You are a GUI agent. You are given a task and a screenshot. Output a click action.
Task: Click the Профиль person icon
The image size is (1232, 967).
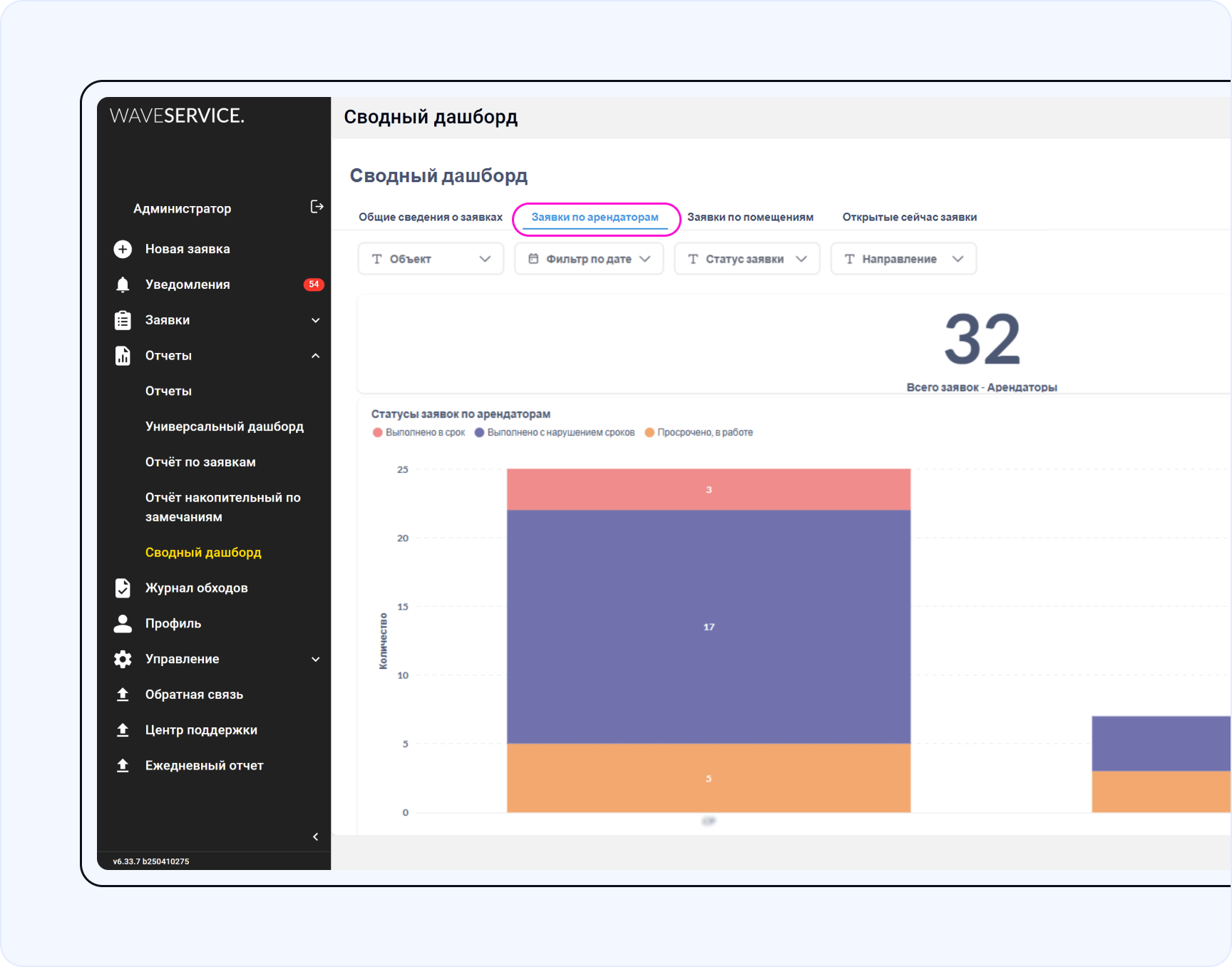(x=123, y=623)
